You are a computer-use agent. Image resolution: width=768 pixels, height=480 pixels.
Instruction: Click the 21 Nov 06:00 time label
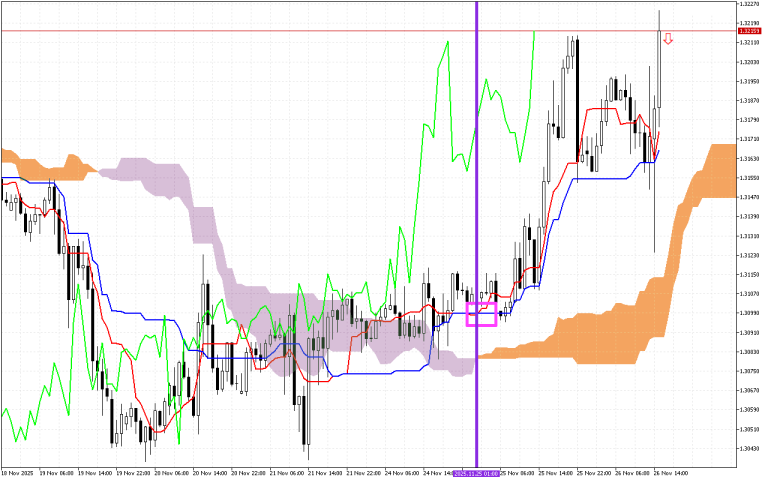pos(287,474)
